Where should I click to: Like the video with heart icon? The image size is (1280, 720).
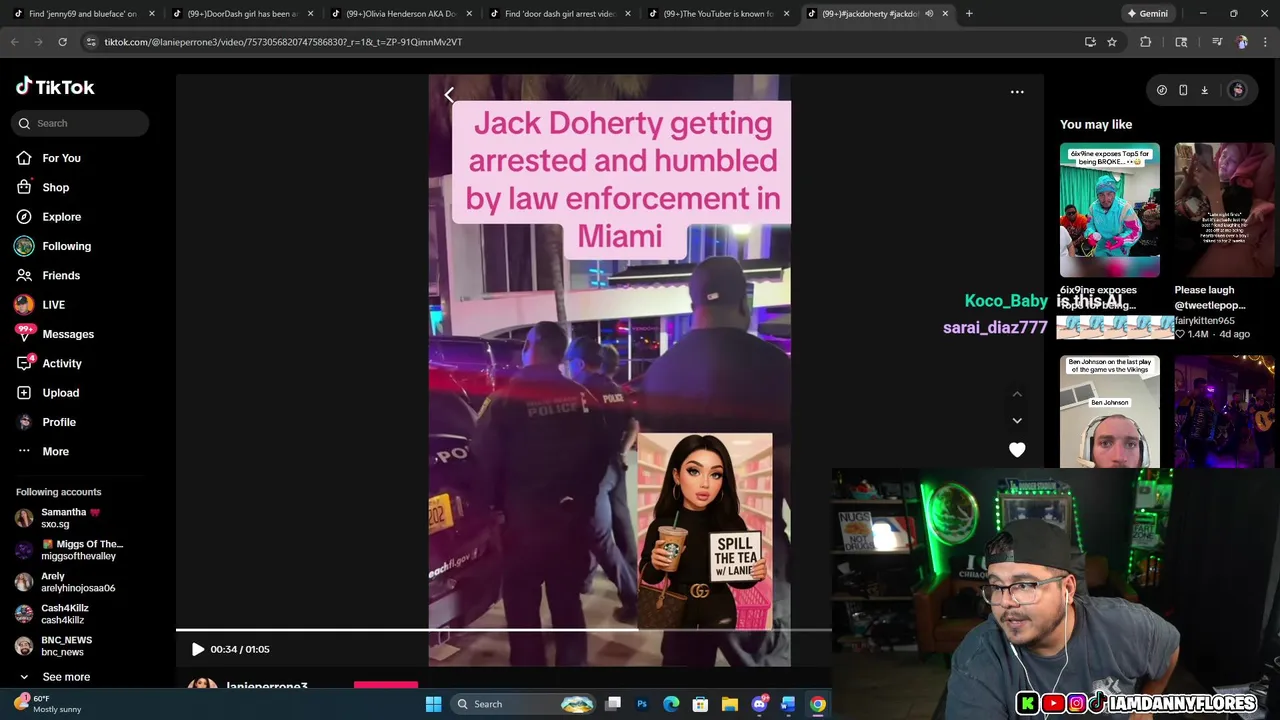[x=1017, y=450]
